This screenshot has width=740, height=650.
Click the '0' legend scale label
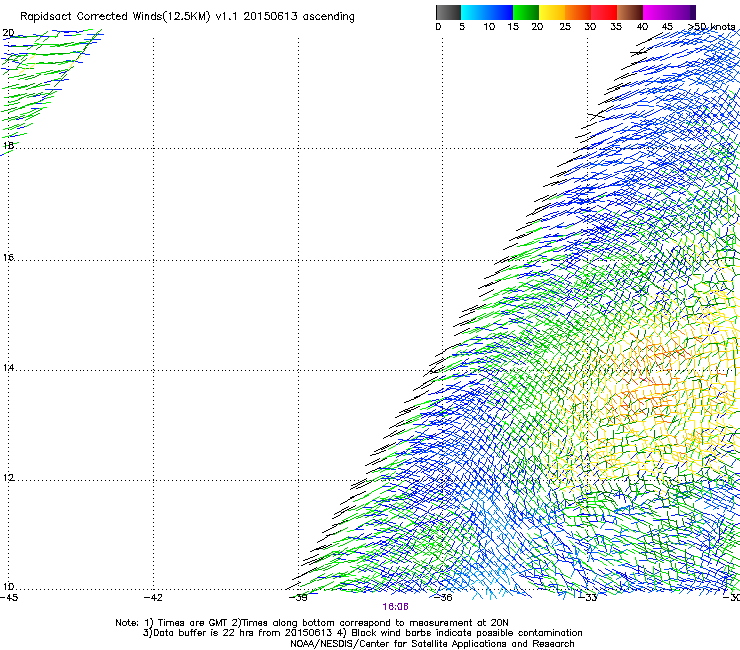438,27
